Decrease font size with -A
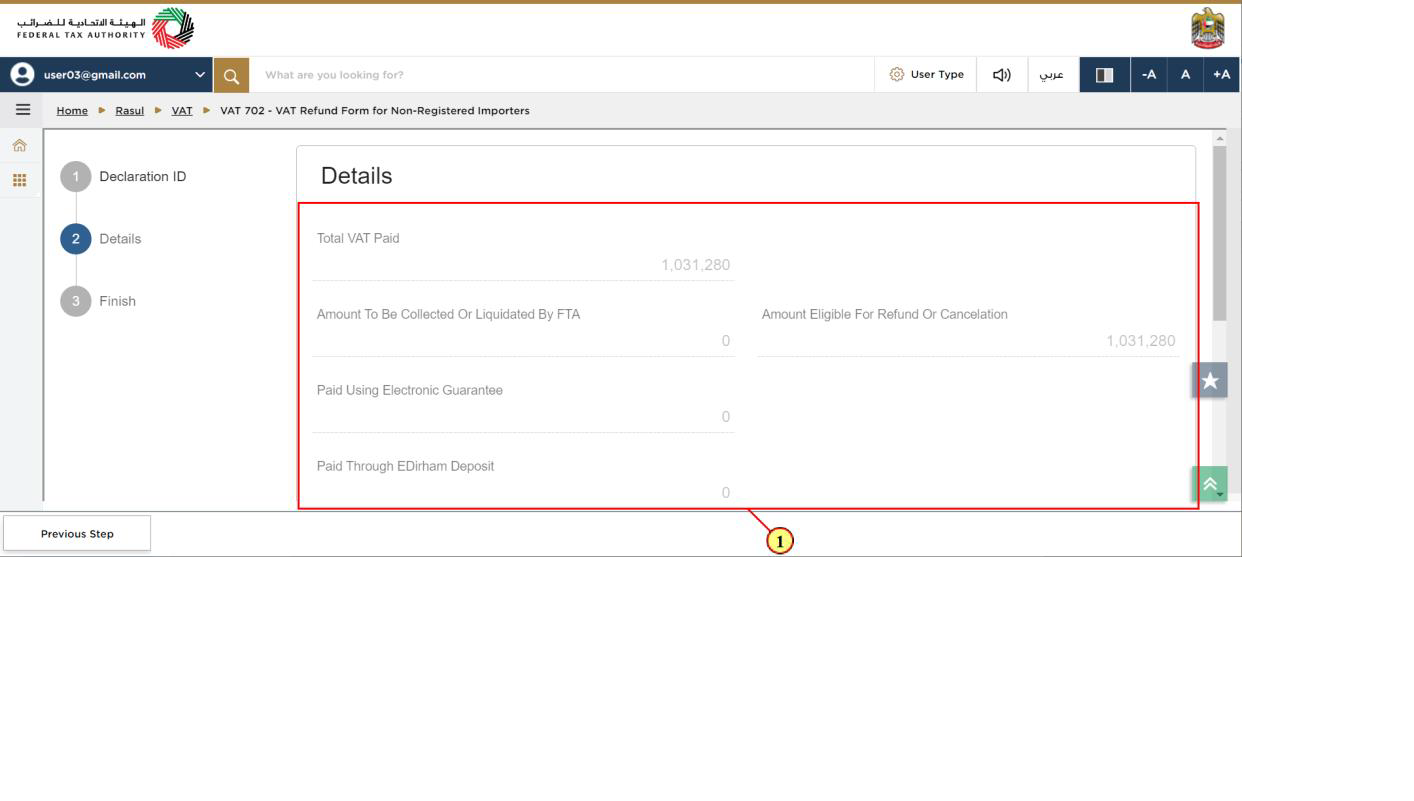This screenshot has width=1414, height=801. pyautogui.click(x=1149, y=75)
